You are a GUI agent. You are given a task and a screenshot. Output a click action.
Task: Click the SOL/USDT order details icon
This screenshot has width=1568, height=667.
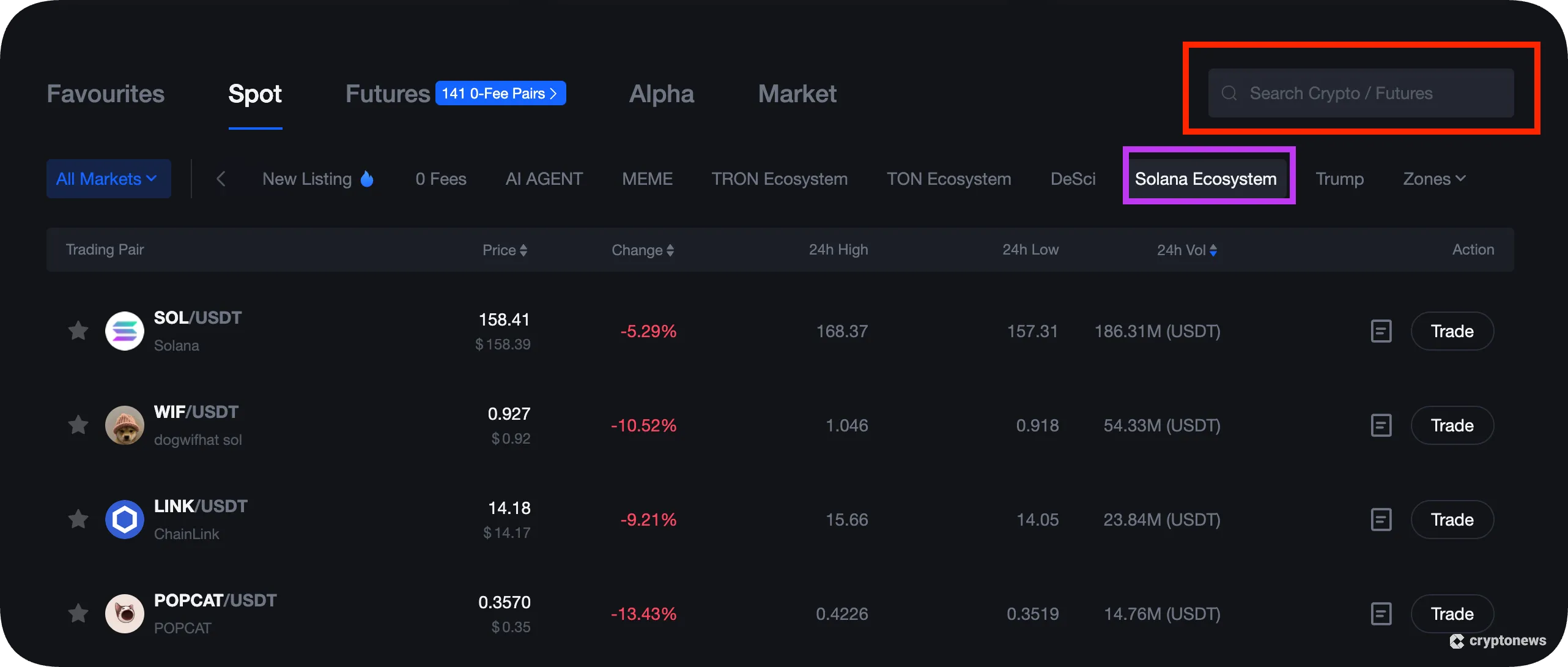pyautogui.click(x=1381, y=331)
